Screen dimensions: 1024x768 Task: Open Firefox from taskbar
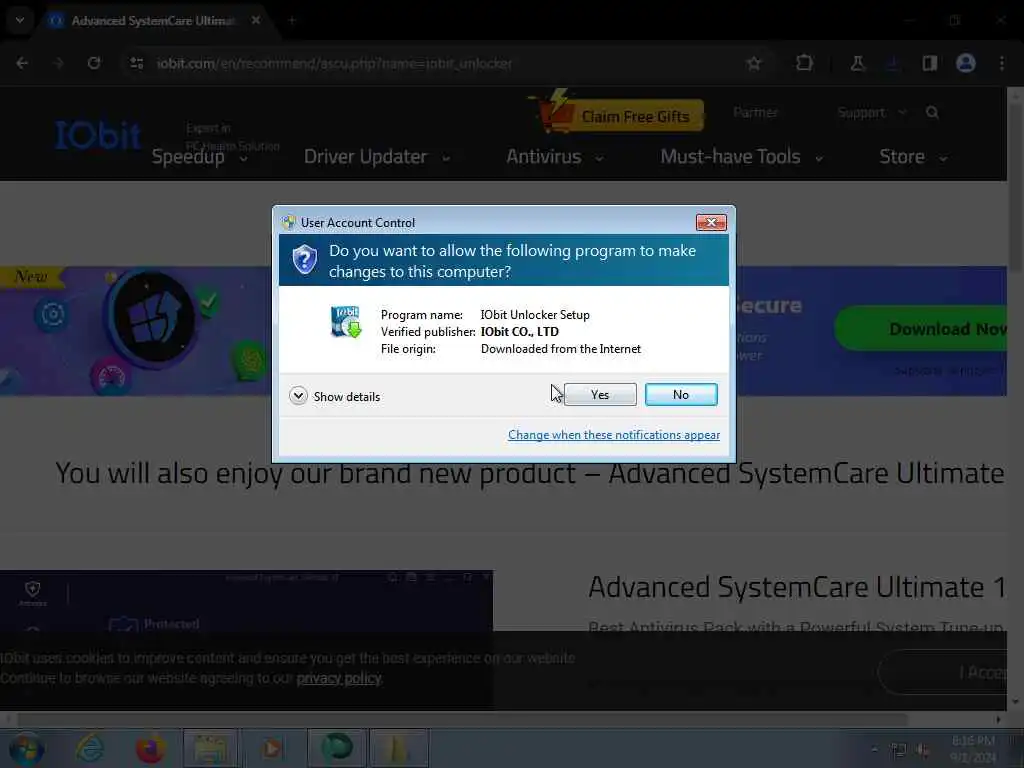pos(150,748)
